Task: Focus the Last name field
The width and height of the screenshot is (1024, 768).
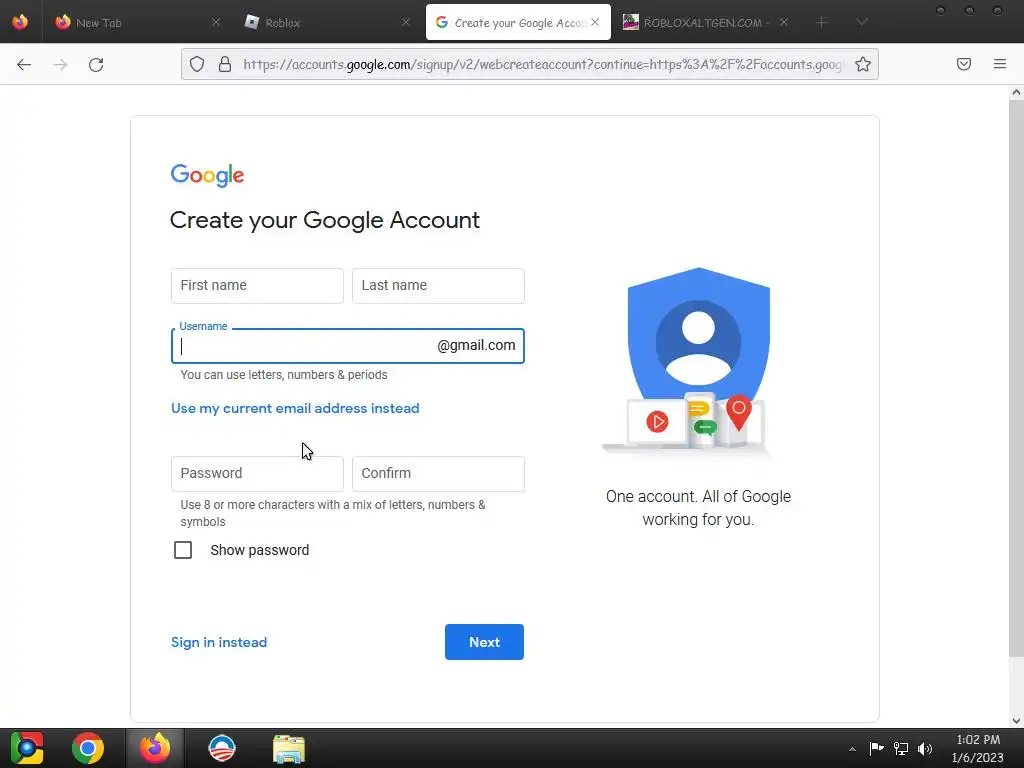Action: point(438,285)
